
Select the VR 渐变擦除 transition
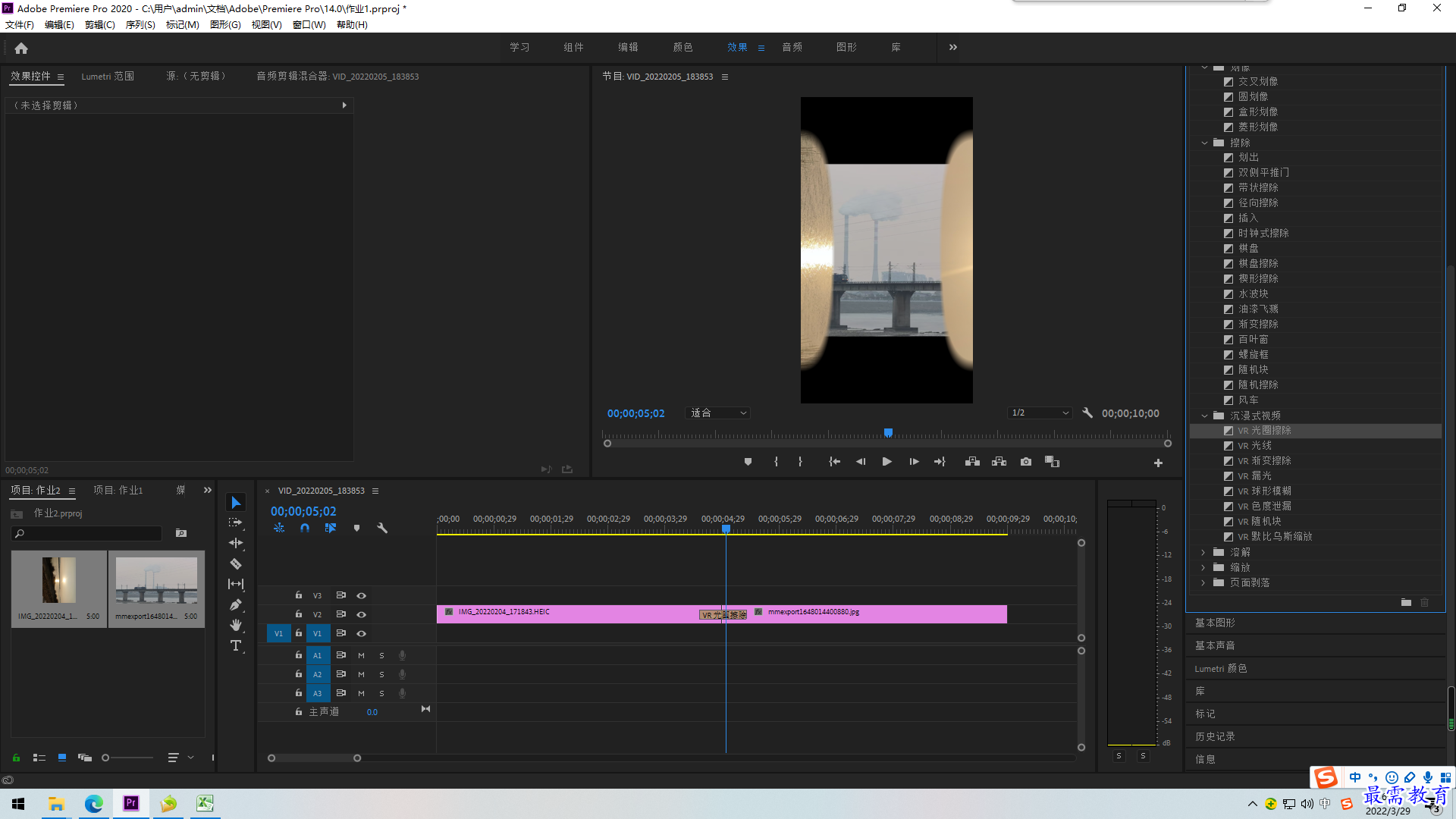[x=1263, y=461]
